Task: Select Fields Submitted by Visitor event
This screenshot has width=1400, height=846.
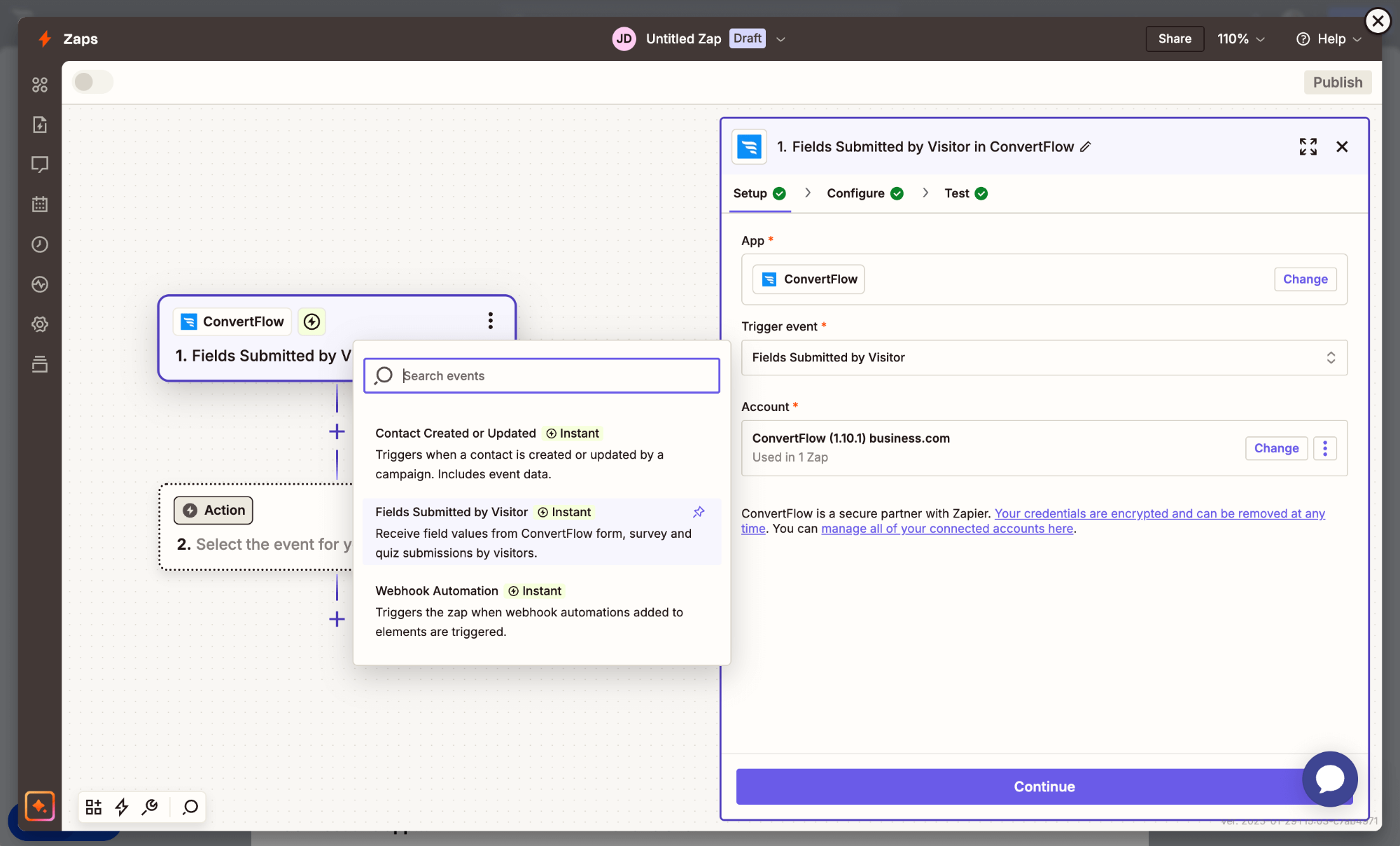Action: [x=542, y=532]
